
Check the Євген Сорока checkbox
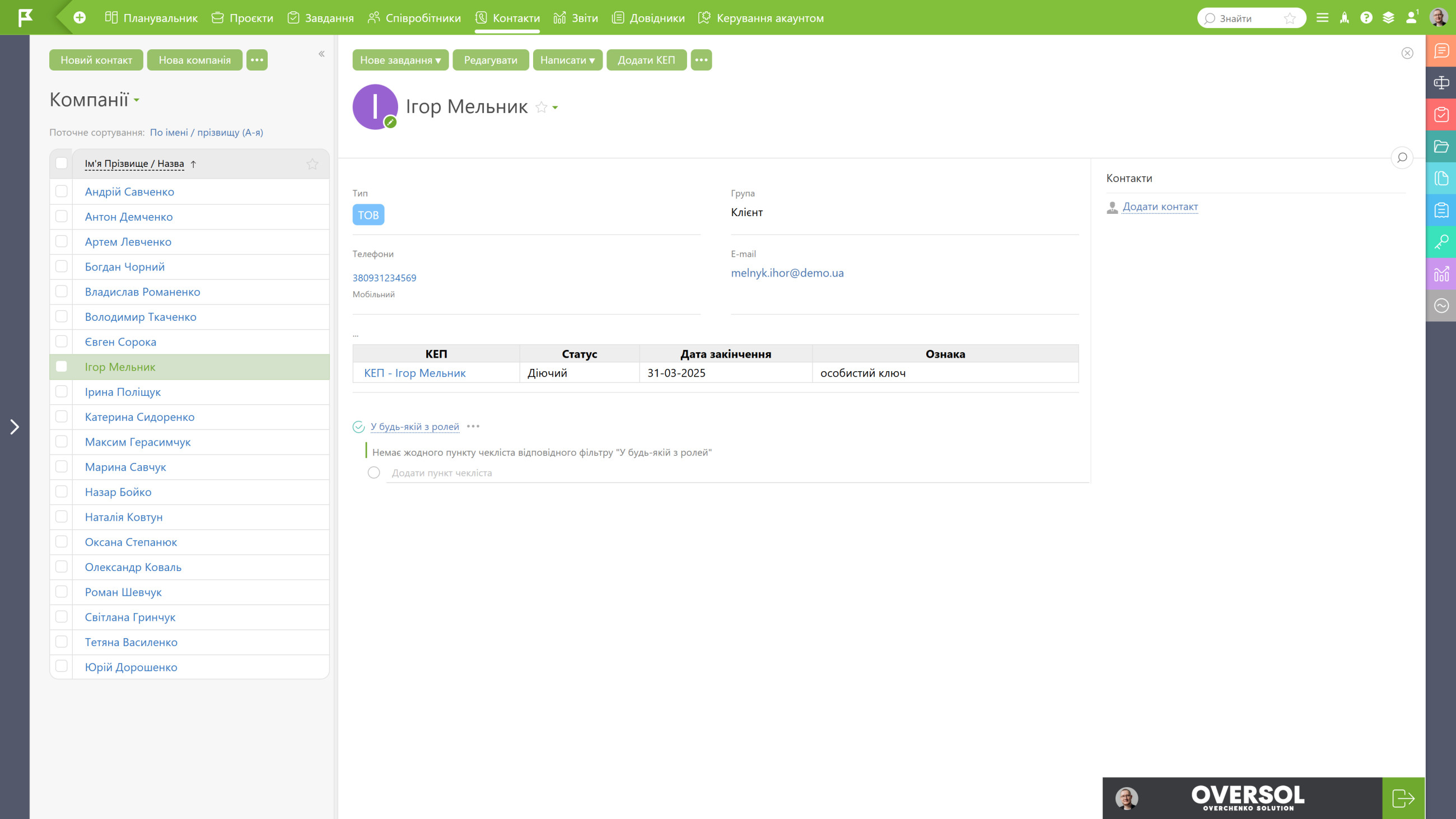[x=62, y=341]
